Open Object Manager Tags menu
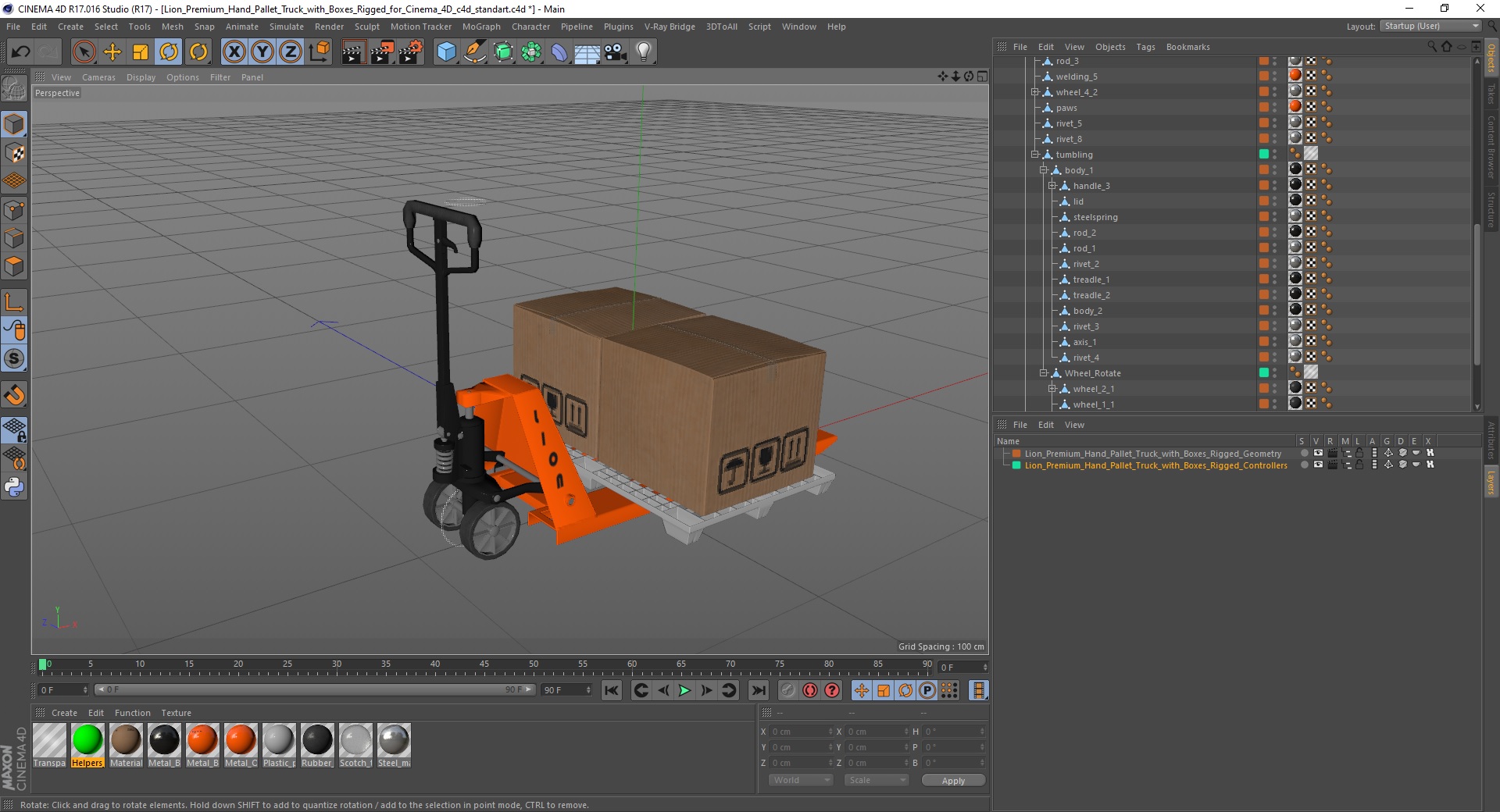Viewport: 1500px width, 812px height. click(1145, 47)
